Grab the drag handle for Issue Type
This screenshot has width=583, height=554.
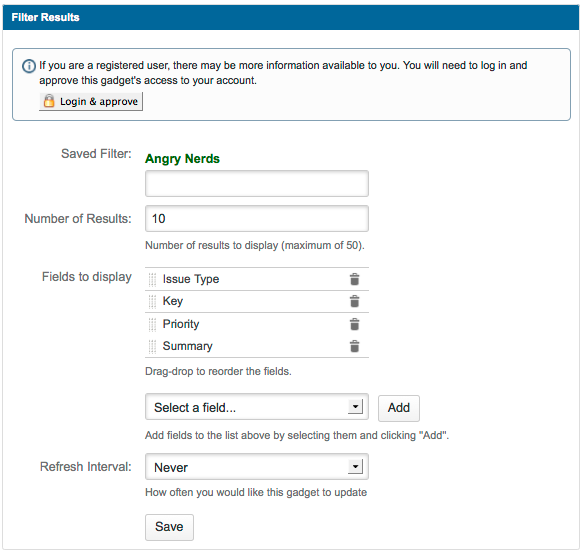click(x=152, y=280)
